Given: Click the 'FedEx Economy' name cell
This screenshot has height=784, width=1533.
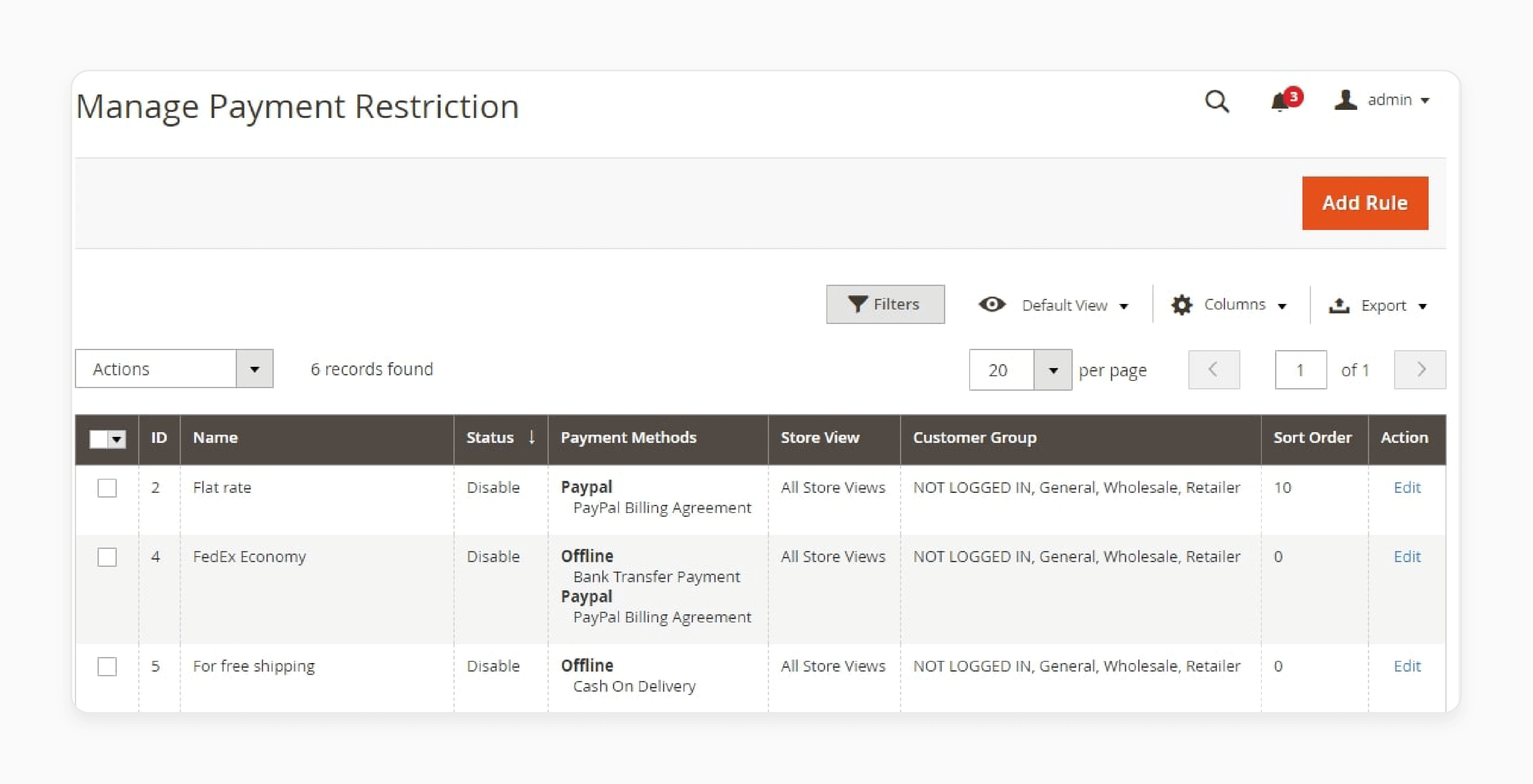Looking at the screenshot, I should [x=249, y=557].
